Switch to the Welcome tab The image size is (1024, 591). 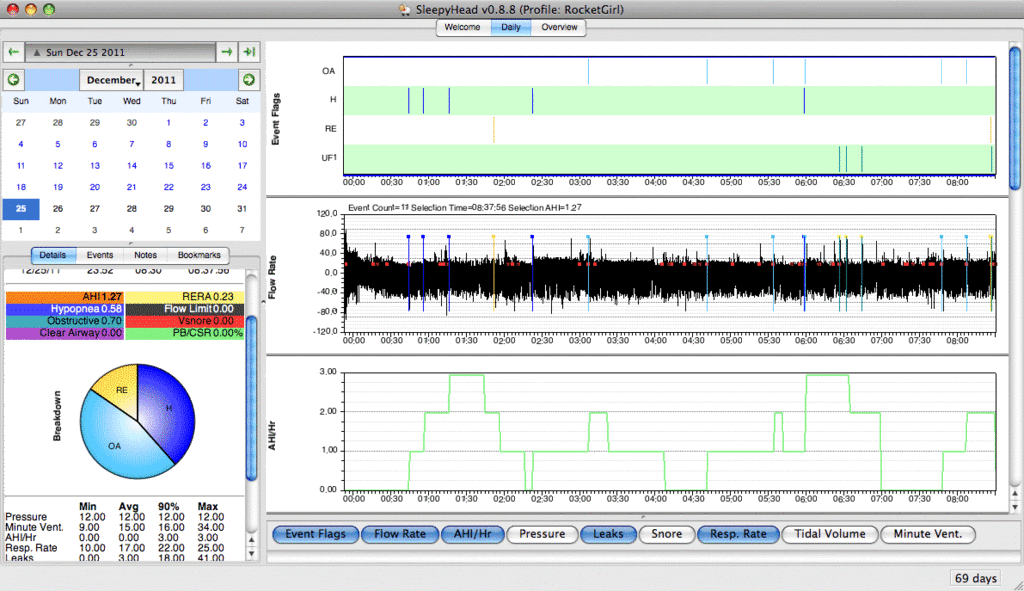[462, 27]
